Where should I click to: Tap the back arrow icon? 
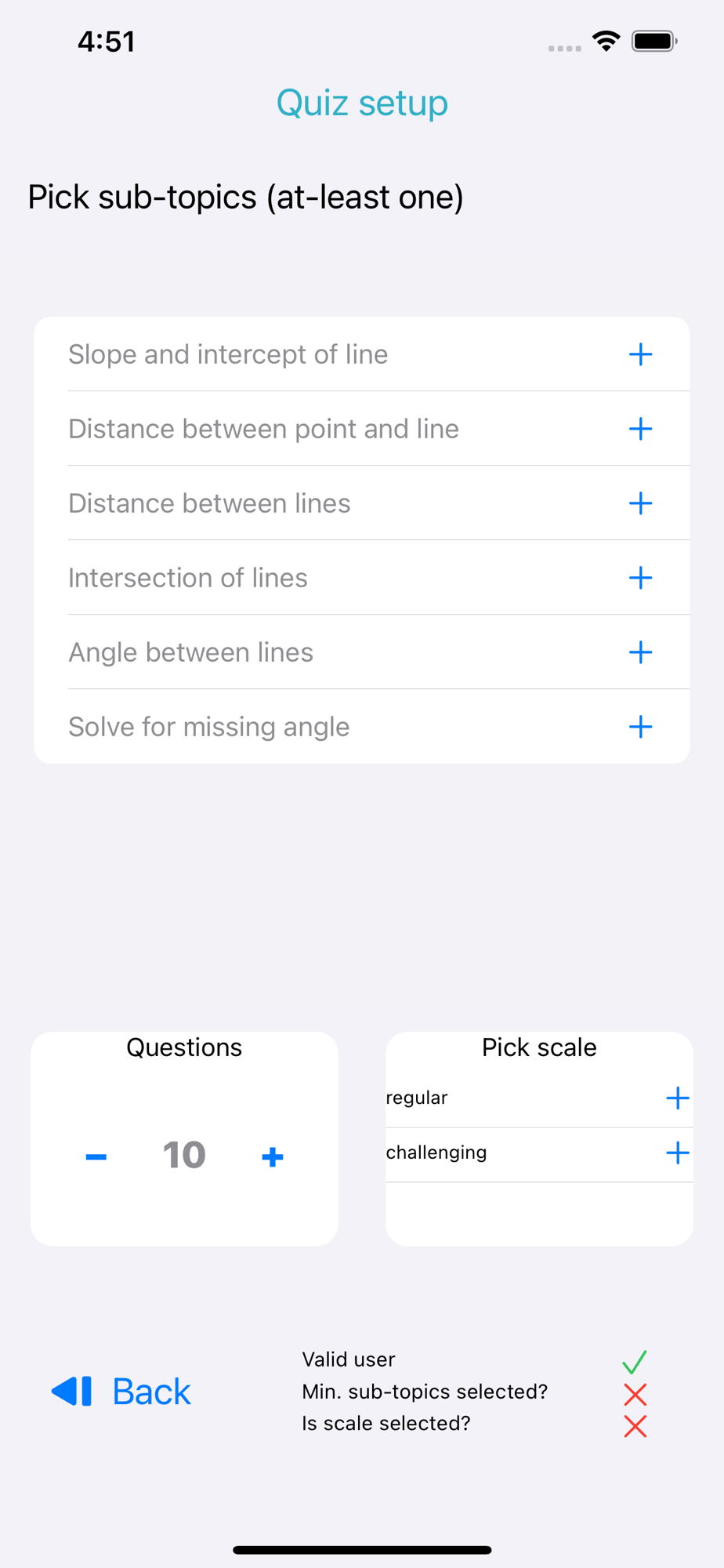[71, 1392]
